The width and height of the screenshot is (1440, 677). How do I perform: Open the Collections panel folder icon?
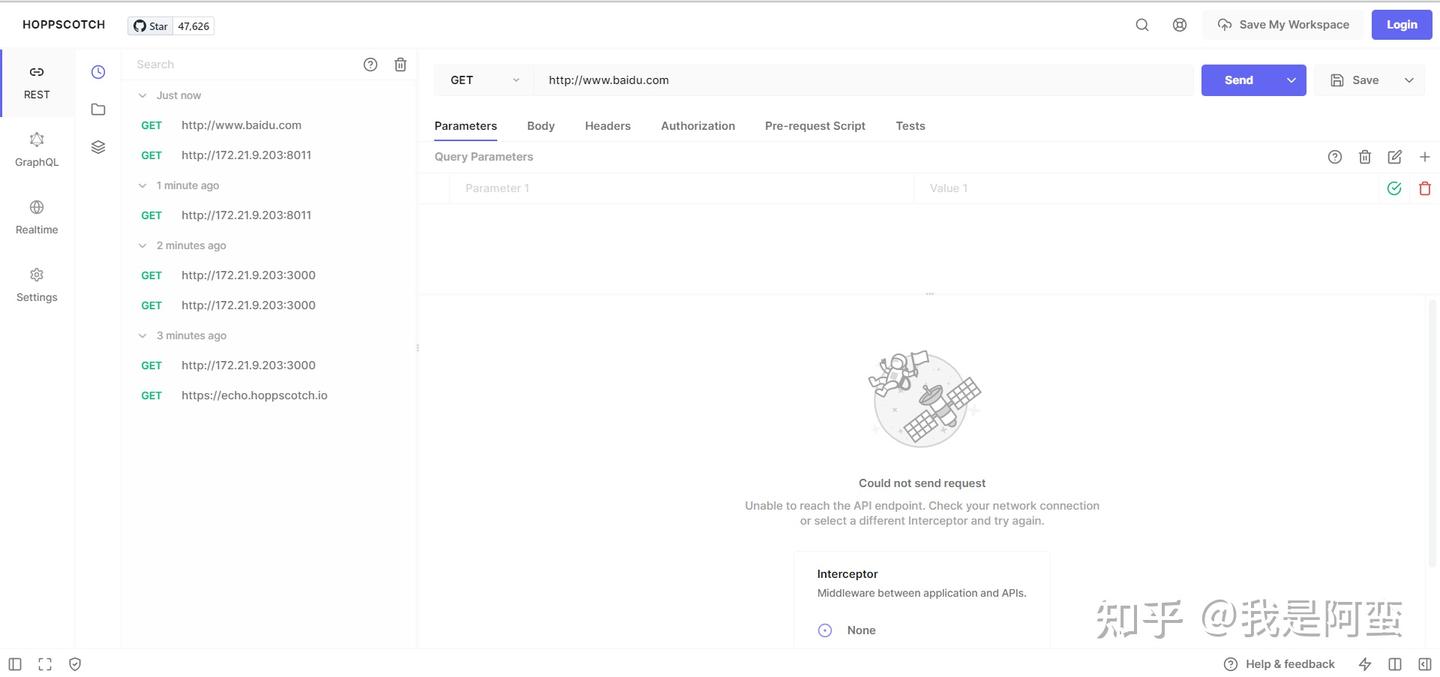click(97, 109)
